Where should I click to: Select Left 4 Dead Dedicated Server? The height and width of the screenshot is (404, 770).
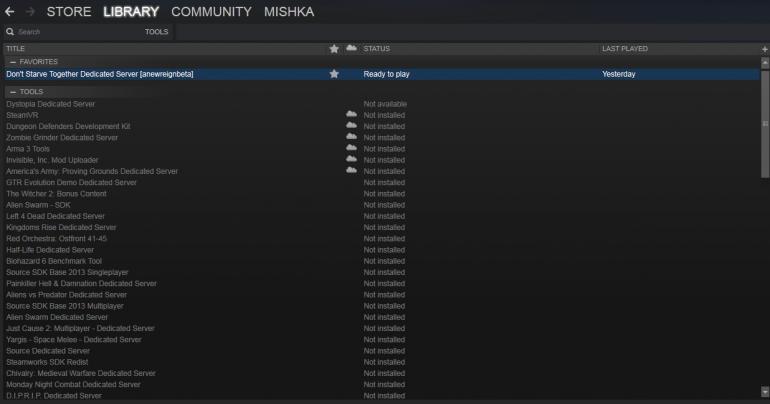click(54, 216)
